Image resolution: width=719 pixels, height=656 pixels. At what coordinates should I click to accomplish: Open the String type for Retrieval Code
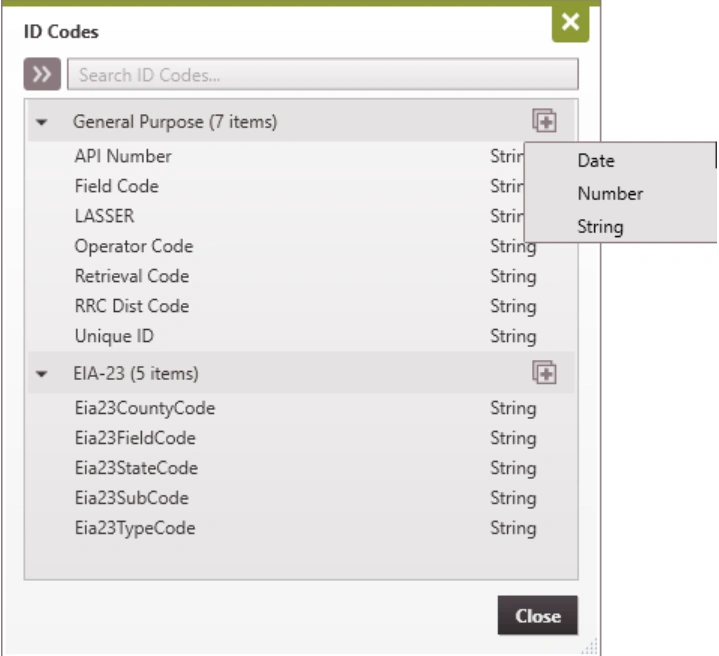(x=513, y=276)
